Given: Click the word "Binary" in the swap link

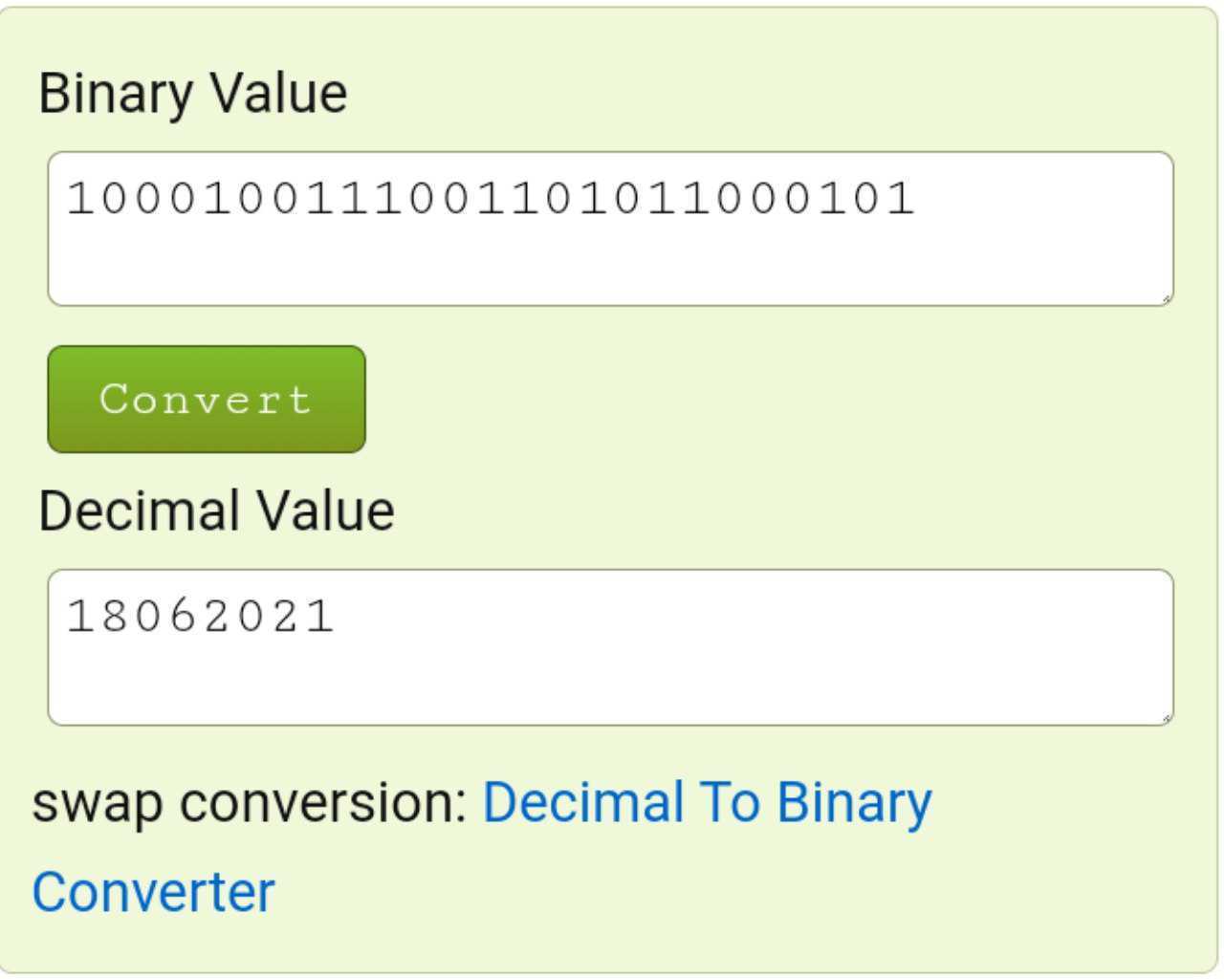Looking at the screenshot, I should pos(853,803).
